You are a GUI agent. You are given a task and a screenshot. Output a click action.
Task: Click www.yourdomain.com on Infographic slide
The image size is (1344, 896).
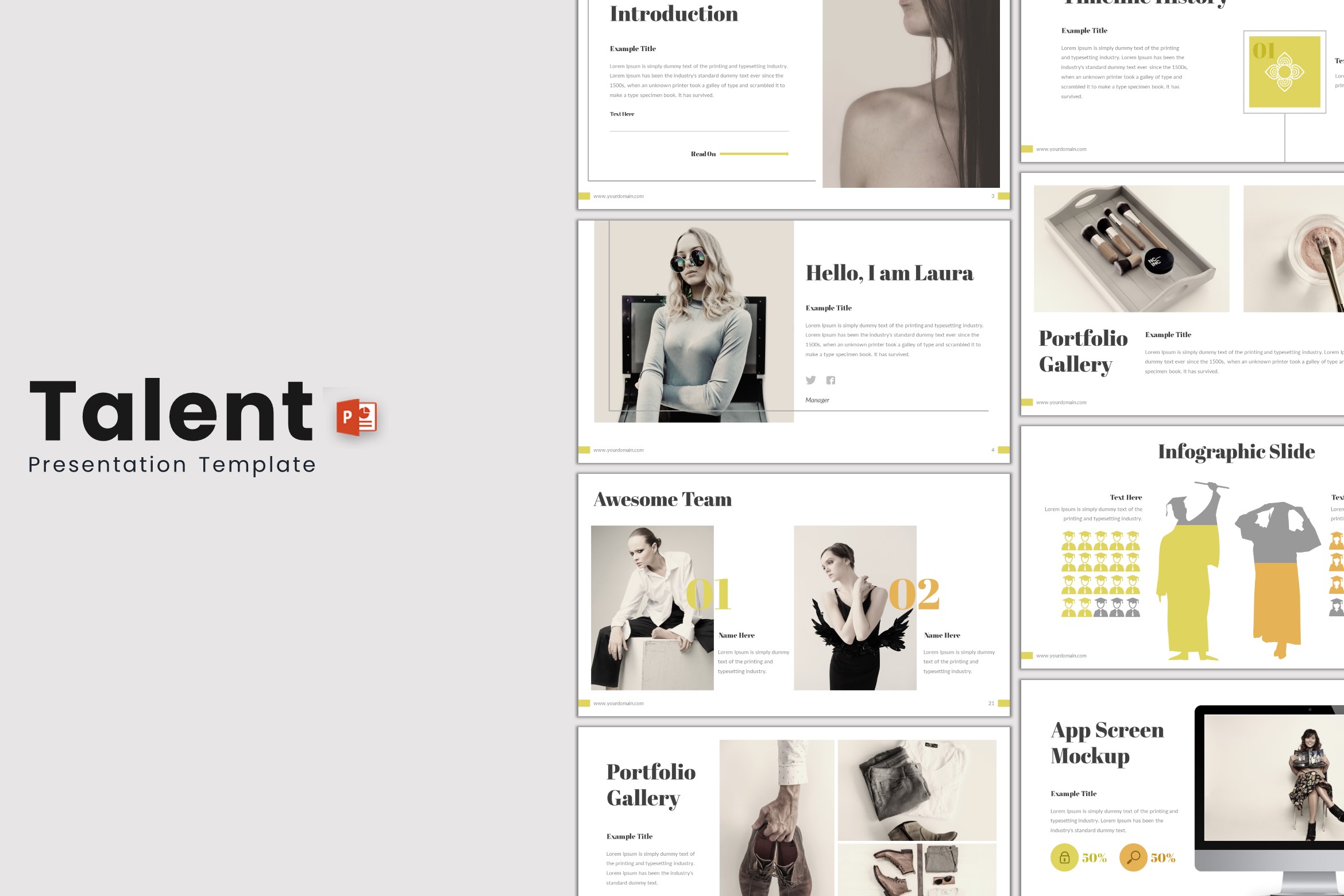tap(1061, 656)
